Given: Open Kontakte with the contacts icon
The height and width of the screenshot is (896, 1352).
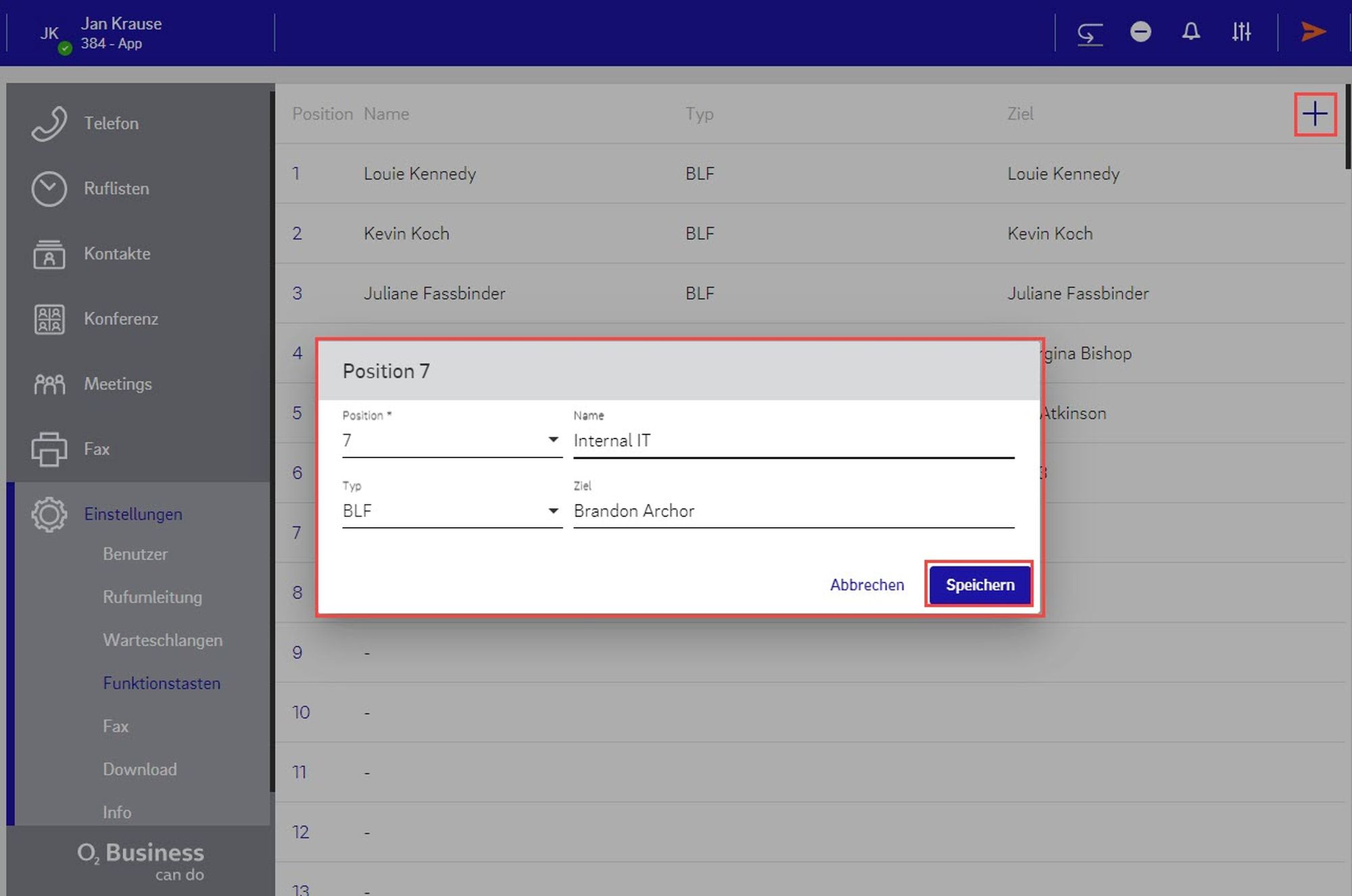Looking at the screenshot, I should pyautogui.click(x=49, y=254).
